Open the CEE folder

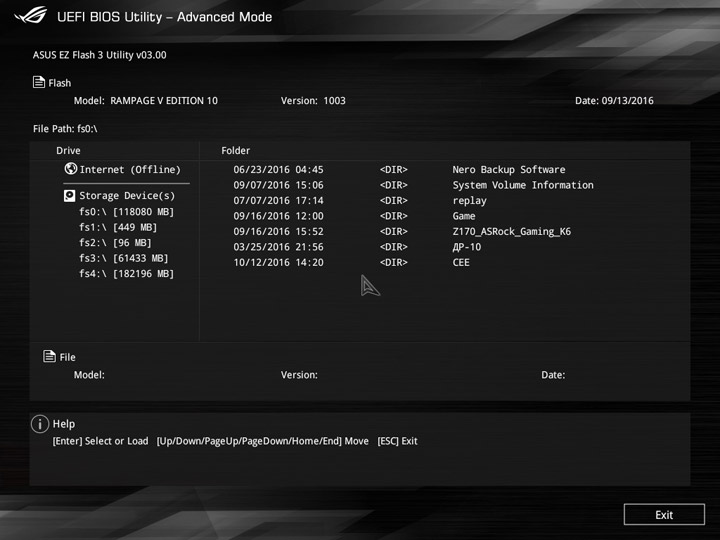[461, 263]
